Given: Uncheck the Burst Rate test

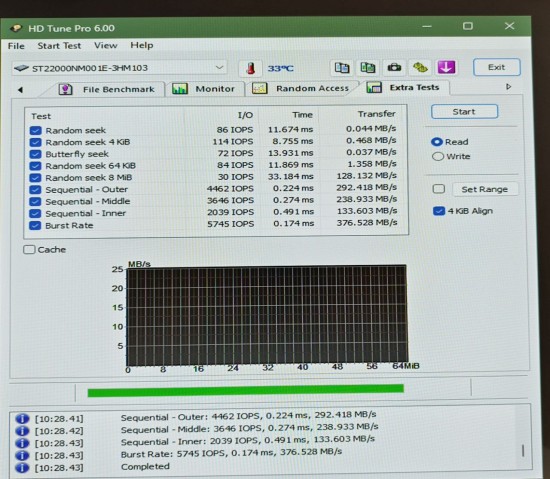Looking at the screenshot, I should pyautogui.click(x=35, y=225).
